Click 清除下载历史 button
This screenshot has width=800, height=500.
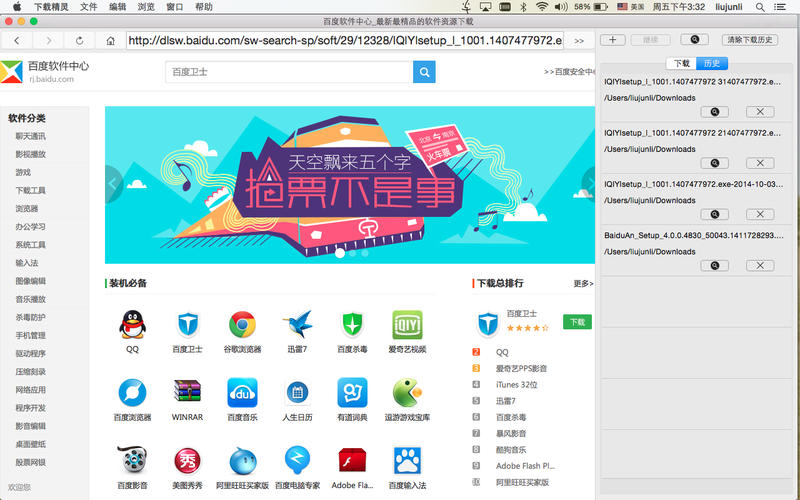click(749, 40)
